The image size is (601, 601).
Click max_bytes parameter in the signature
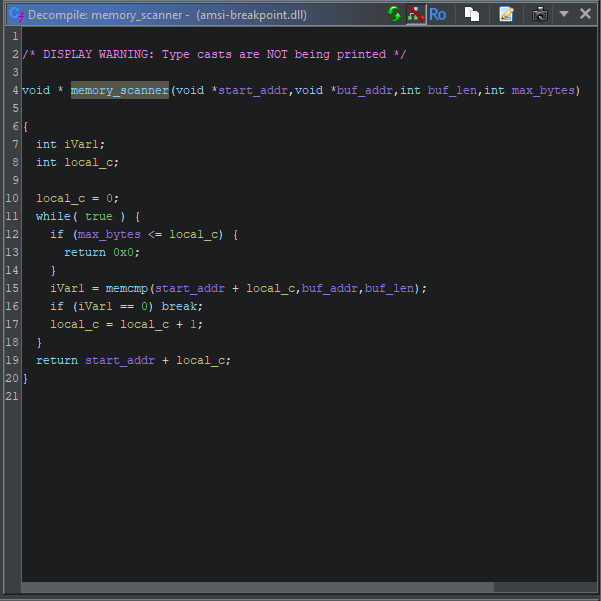(543, 90)
